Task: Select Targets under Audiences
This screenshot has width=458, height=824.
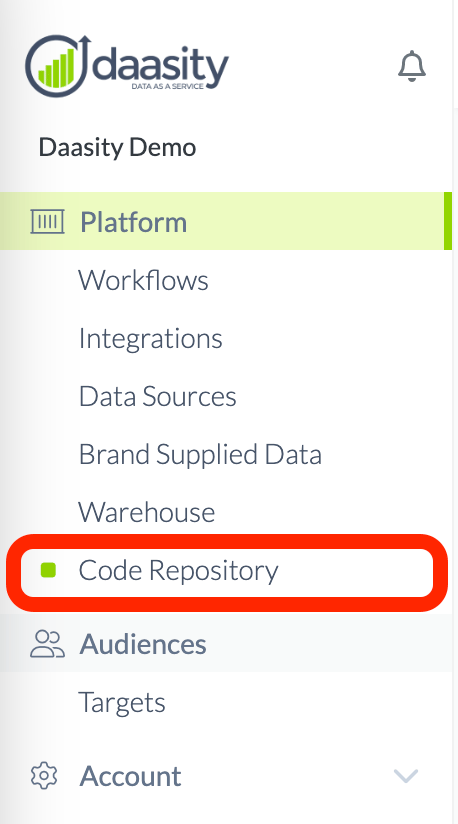Action: (x=122, y=702)
